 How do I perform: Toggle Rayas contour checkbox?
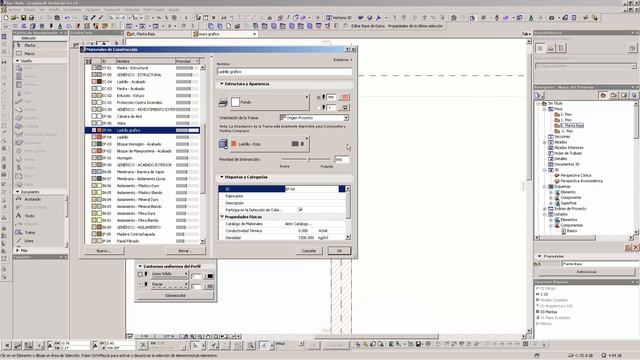tap(140, 284)
